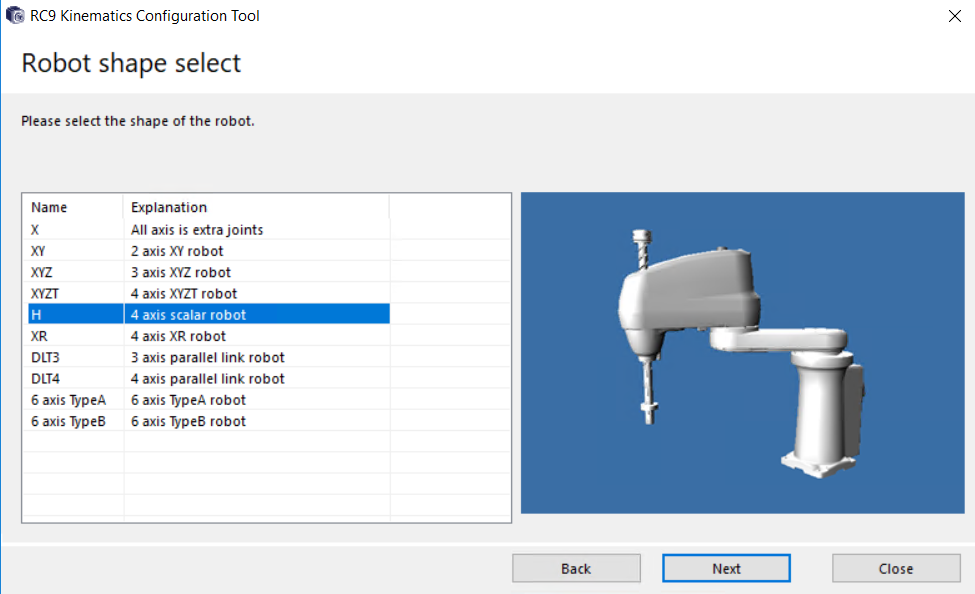Click the RC9 app icon in title bar
The image size is (975, 594).
15,15
